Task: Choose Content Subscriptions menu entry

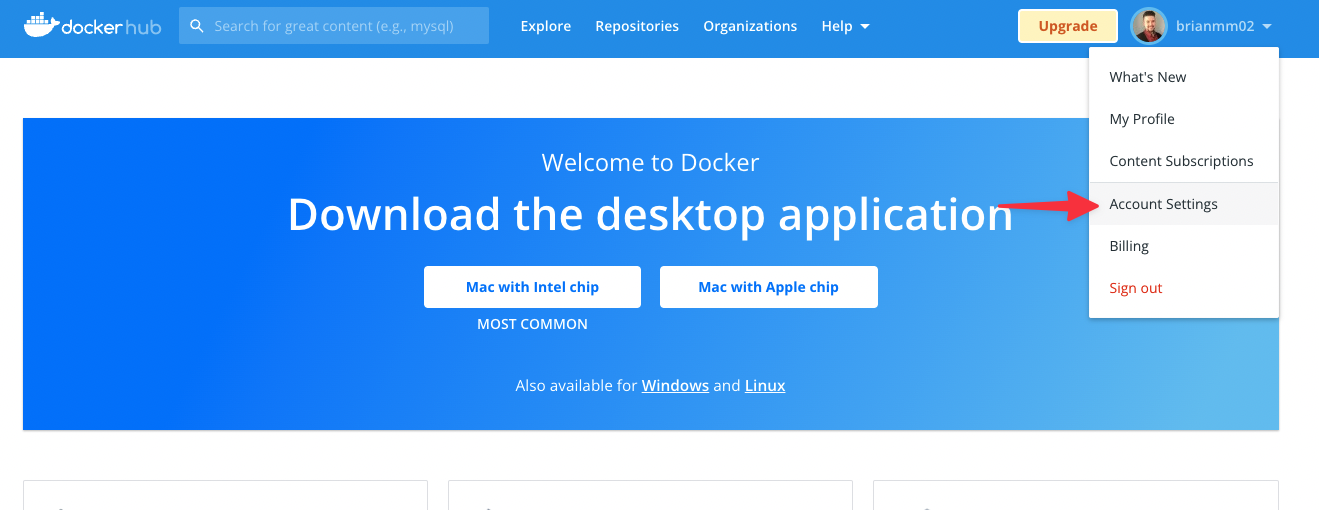Action: 1184,161
